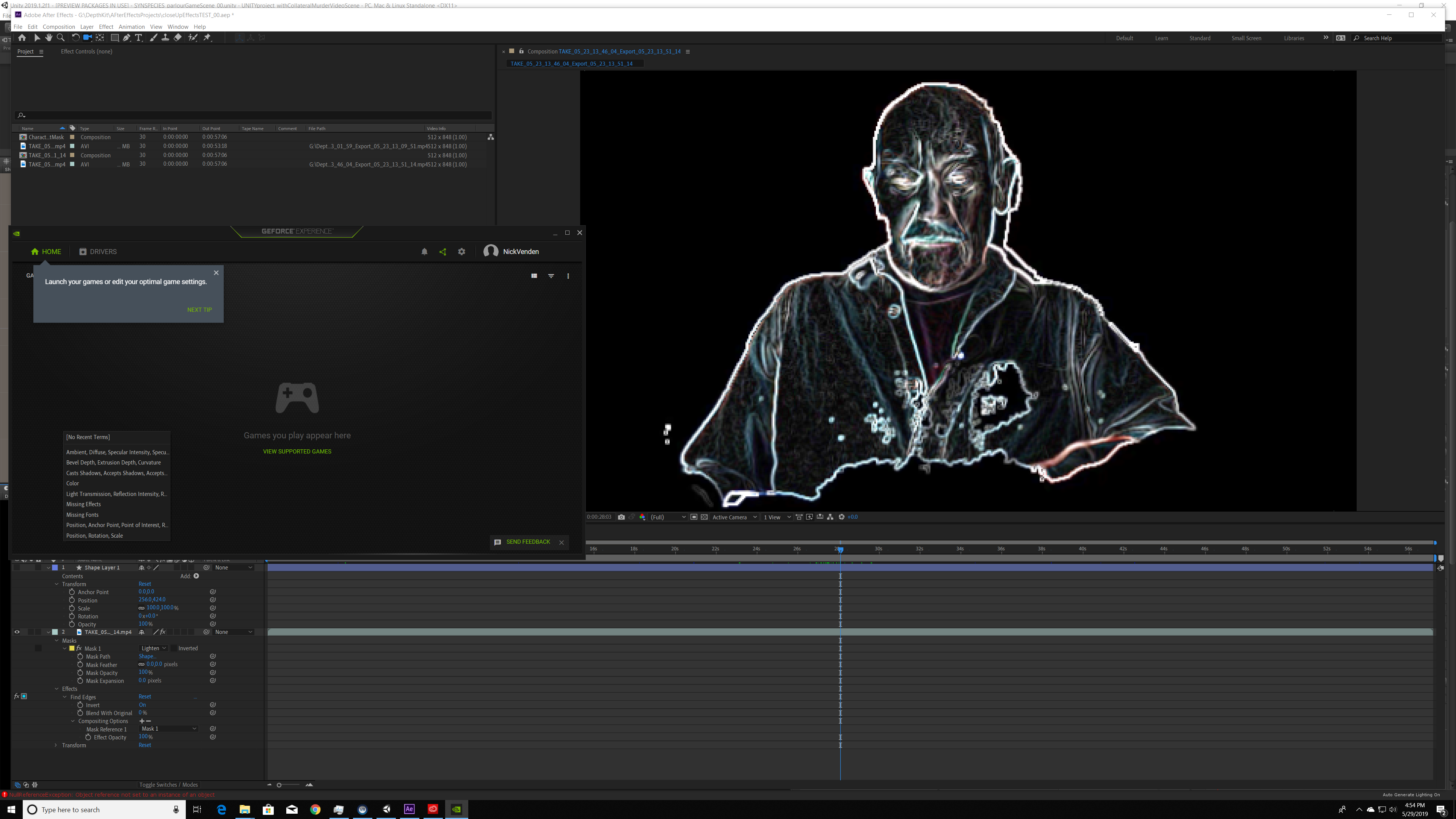
Task: Collapse the Find Edges effect group
Action: pyautogui.click(x=65, y=697)
